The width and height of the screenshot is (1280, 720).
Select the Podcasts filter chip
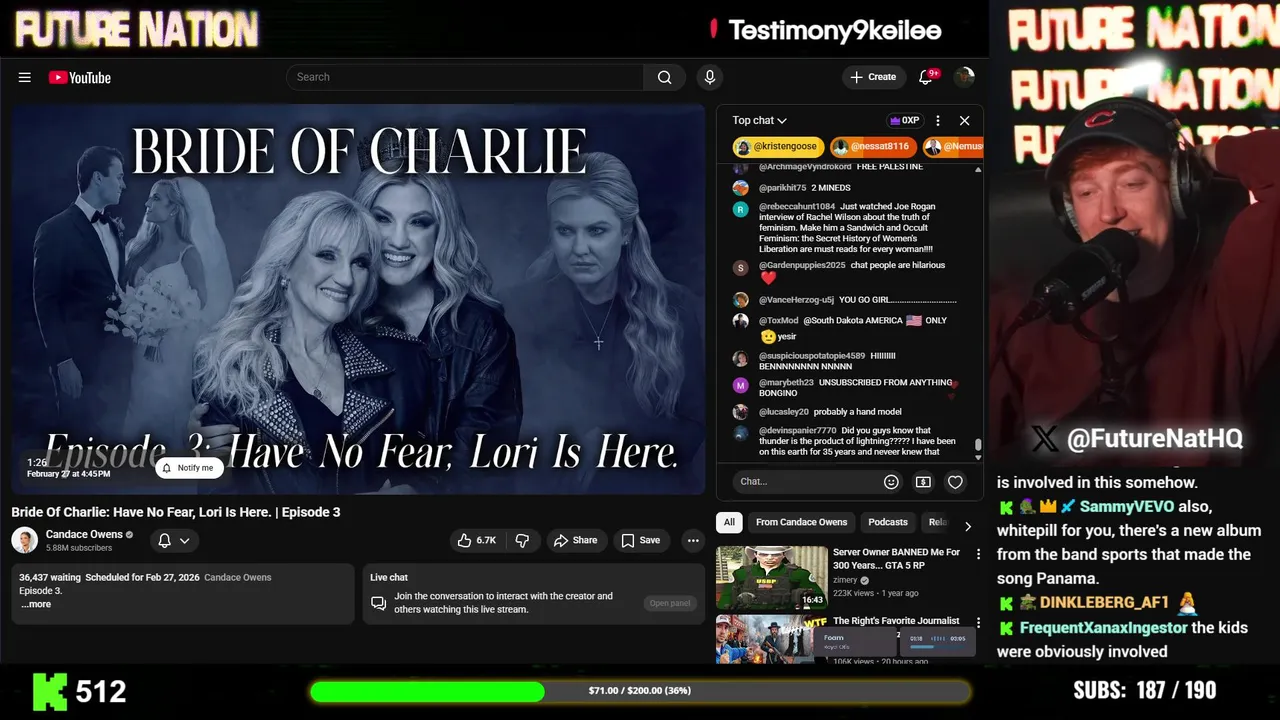[x=888, y=522]
